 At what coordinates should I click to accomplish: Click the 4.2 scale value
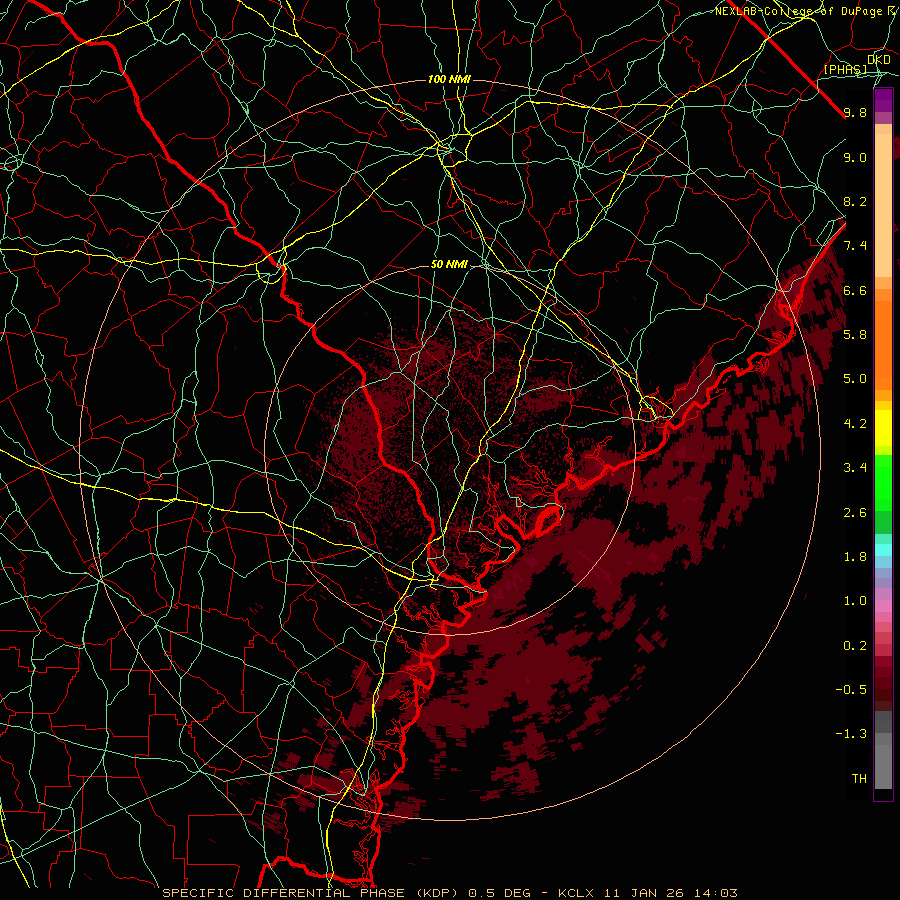coord(855,423)
